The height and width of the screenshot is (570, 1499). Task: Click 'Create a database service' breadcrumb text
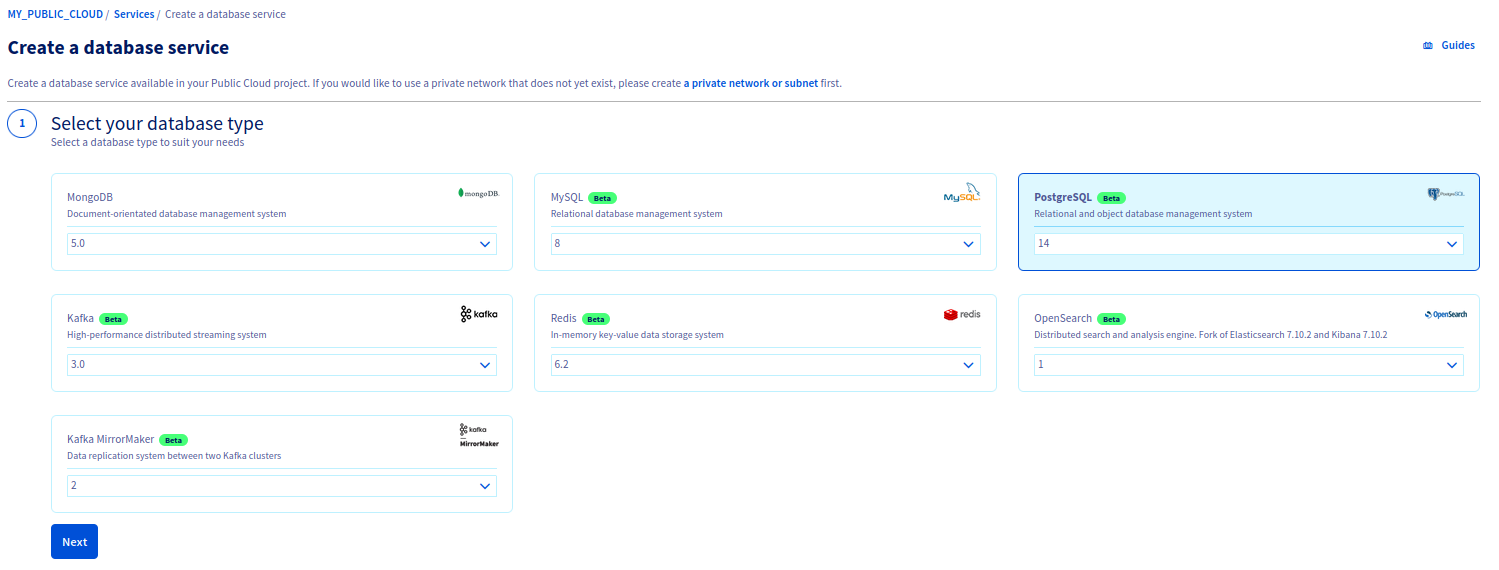click(225, 15)
